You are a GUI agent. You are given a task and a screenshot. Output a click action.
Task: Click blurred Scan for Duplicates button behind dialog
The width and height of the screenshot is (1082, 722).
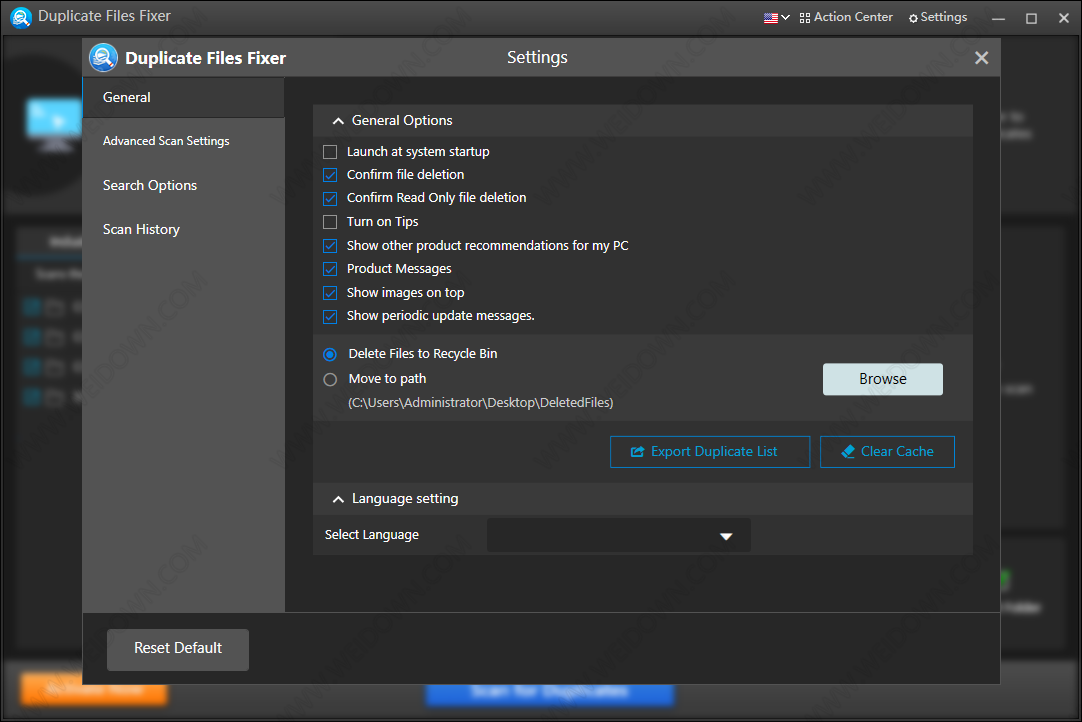click(549, 694)
